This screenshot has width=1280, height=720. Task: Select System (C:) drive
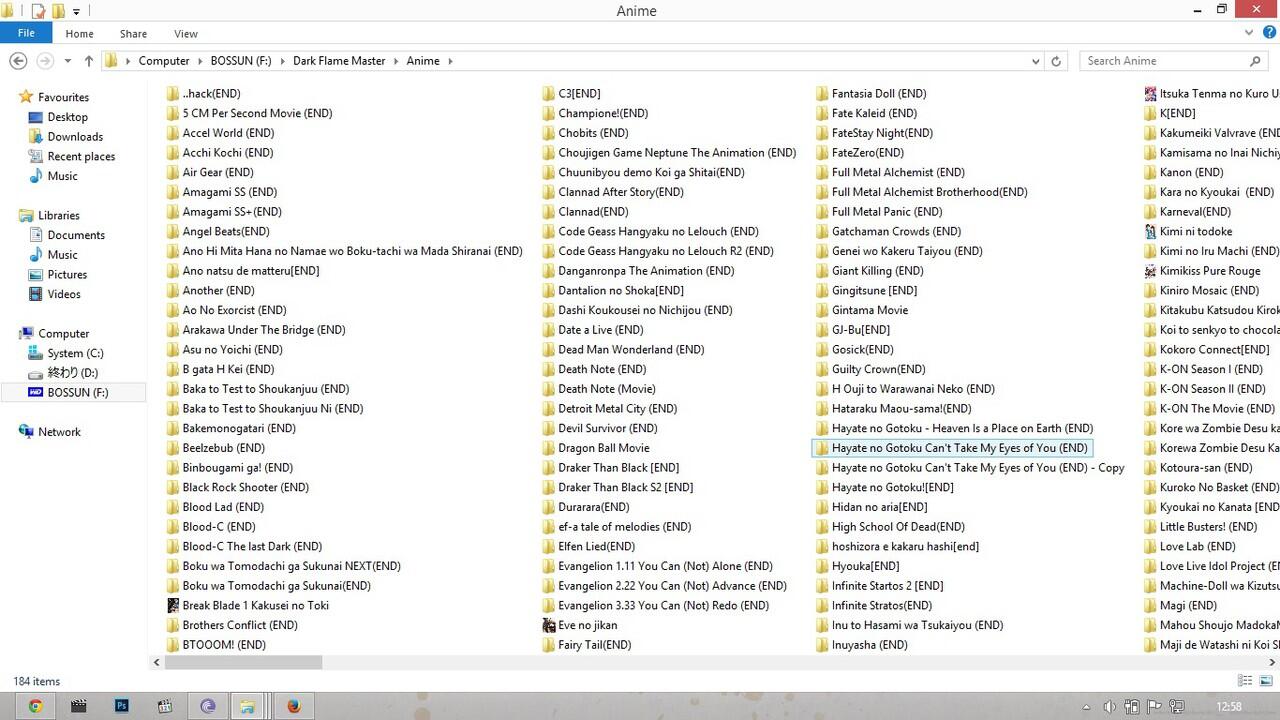click(75, 353)
